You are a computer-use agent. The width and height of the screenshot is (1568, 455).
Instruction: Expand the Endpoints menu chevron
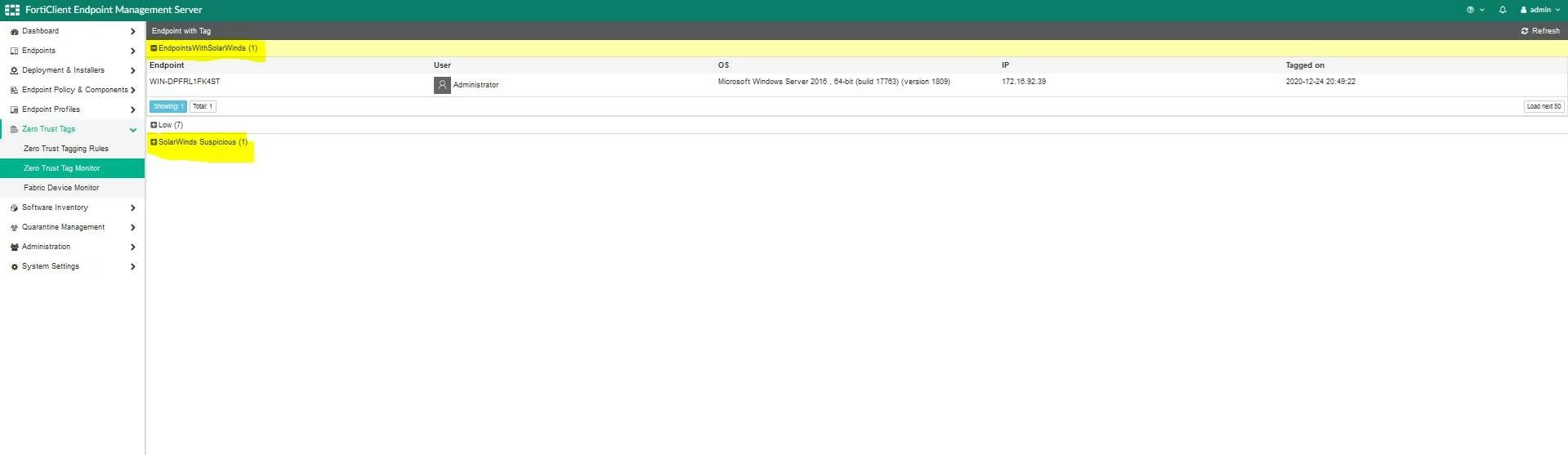pyautogui.click(x=133, y=51)
